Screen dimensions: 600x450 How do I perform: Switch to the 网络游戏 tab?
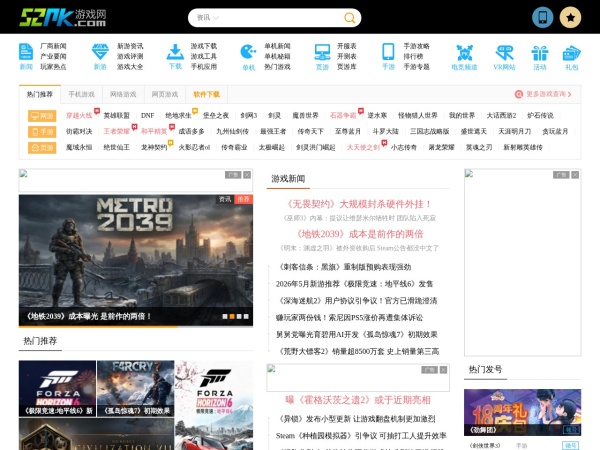[x=123, y=95]
